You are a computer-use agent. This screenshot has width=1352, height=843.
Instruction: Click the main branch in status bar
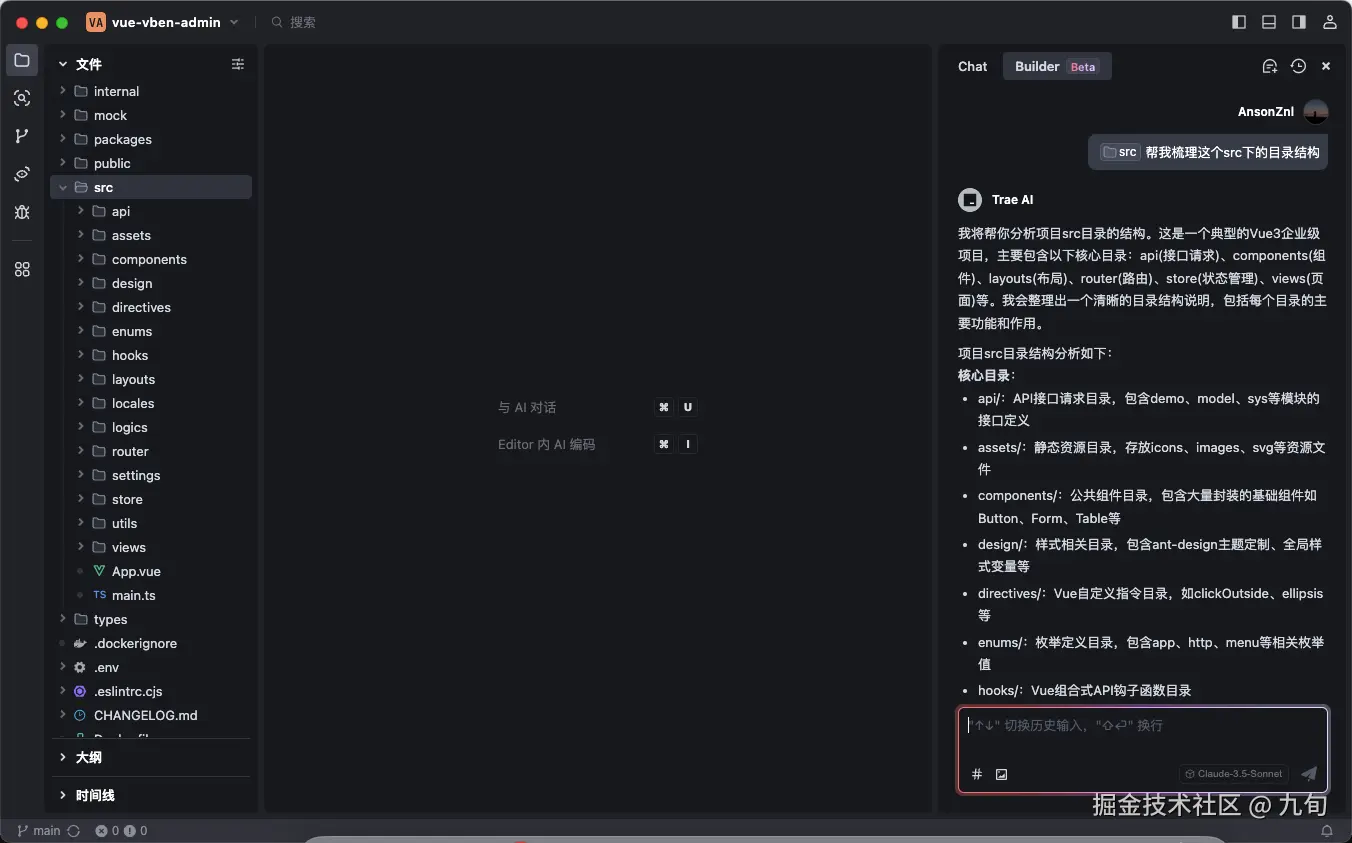(x=39, y=831)
